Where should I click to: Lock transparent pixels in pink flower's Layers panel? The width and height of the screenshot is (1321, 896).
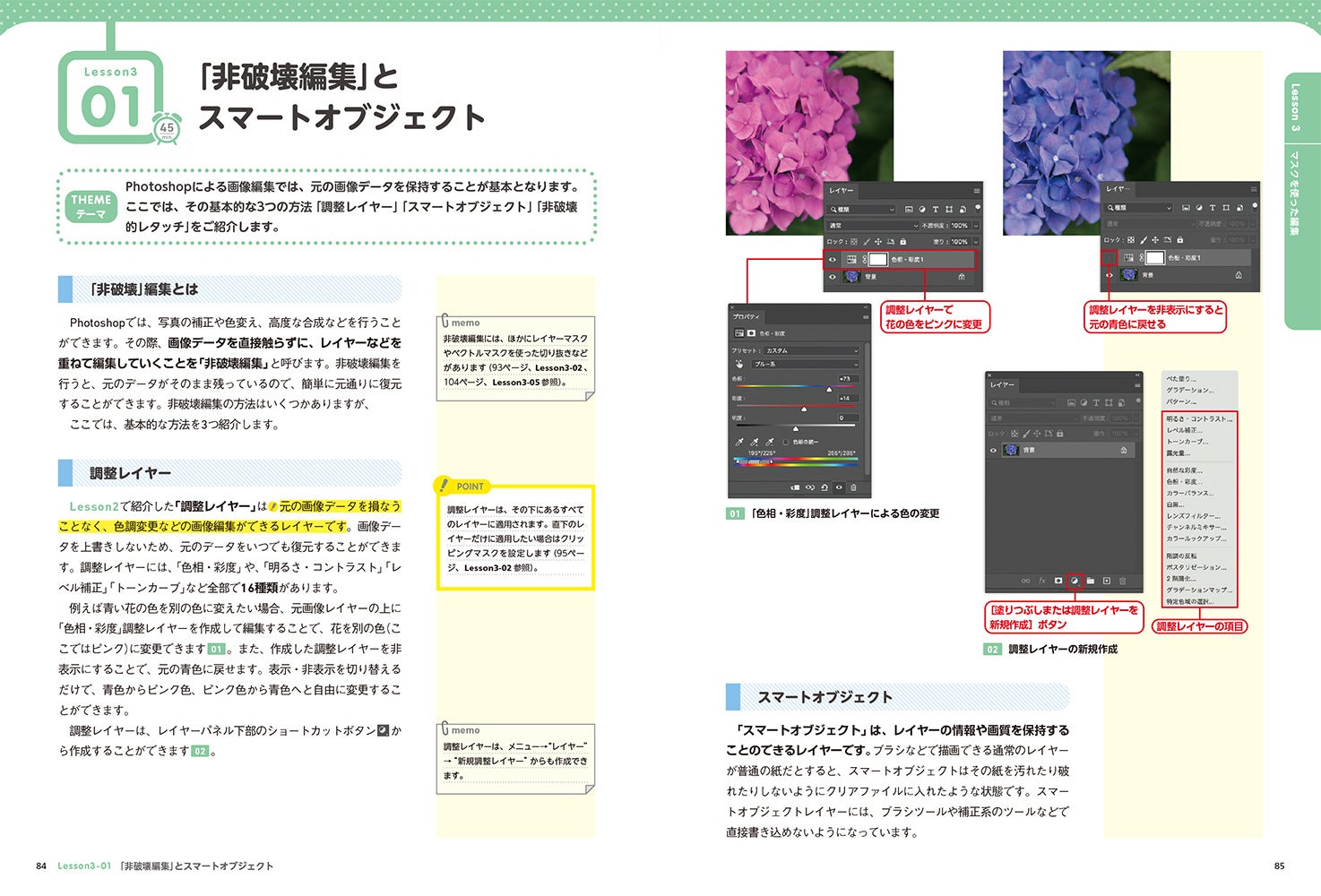[854, 242]
